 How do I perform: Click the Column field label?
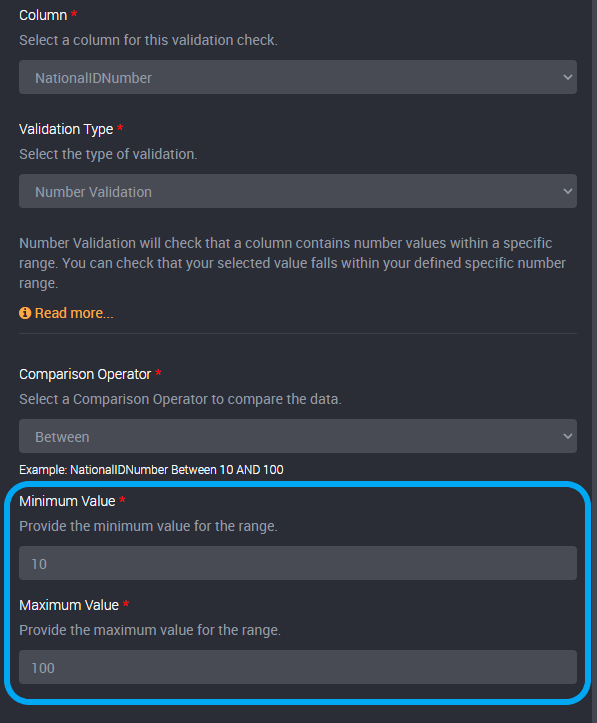[x=43, y=15]
